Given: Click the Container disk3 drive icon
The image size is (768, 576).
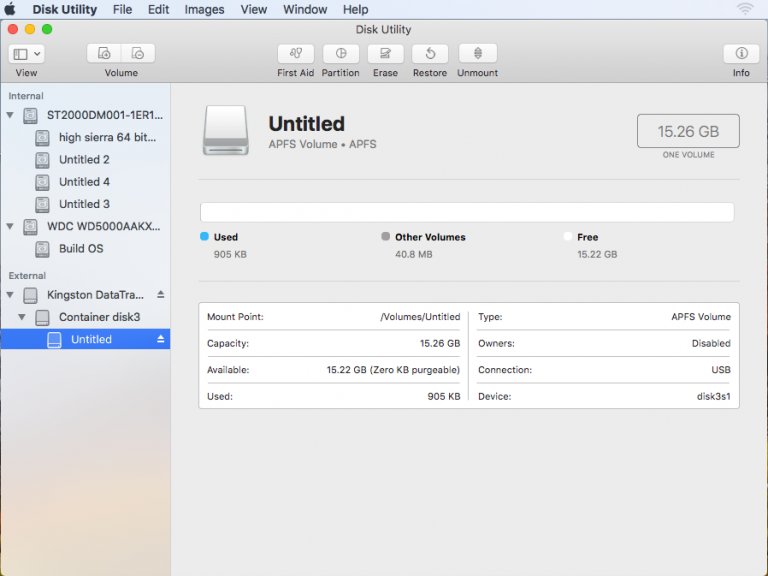Looking at the screenshot, I should (43, 317).
